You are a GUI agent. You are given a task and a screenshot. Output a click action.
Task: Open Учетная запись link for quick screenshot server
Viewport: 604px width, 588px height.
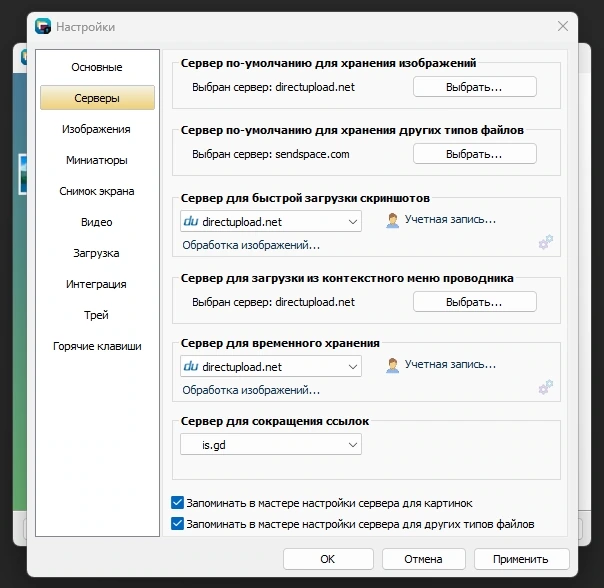[450, 219]
